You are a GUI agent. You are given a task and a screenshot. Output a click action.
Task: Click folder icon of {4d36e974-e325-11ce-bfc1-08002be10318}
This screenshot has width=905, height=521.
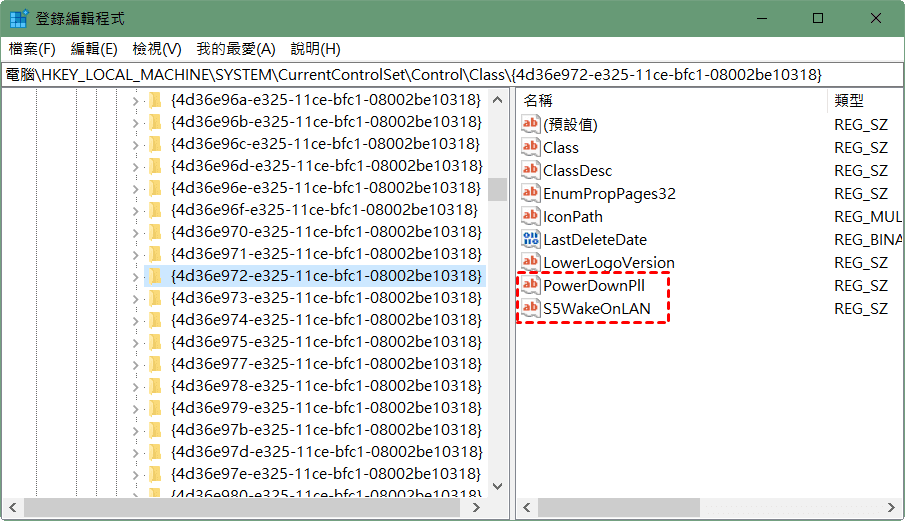tap(155, 320)
